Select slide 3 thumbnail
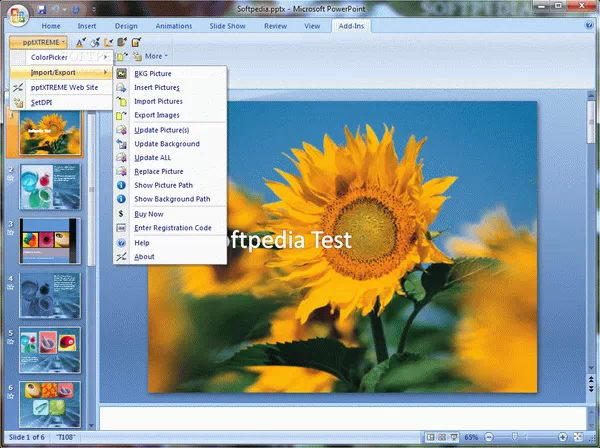The width and height of the screenshot is (600, 448). tap(50, 241)
